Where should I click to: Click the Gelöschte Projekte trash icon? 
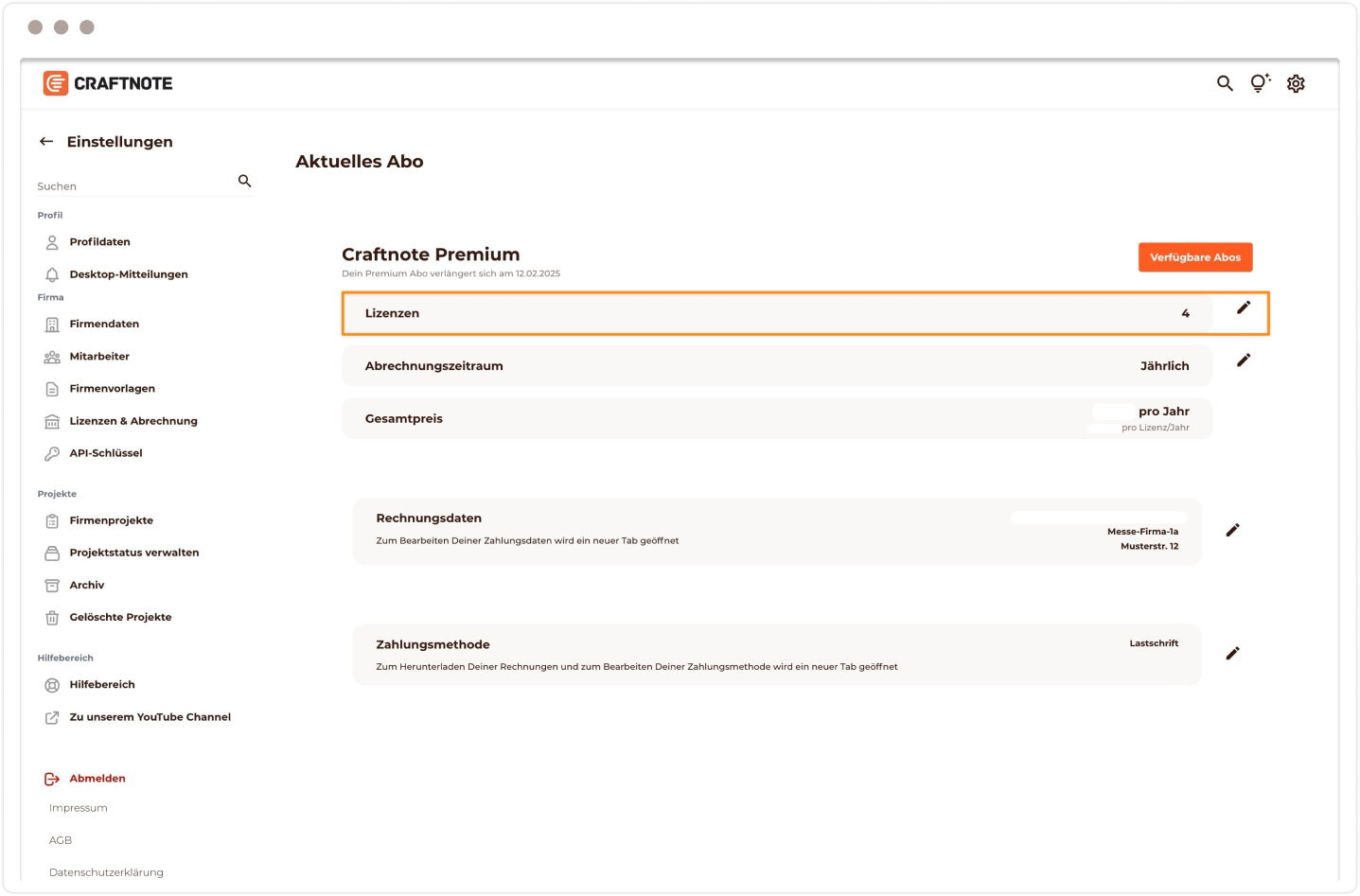(52, 618)
